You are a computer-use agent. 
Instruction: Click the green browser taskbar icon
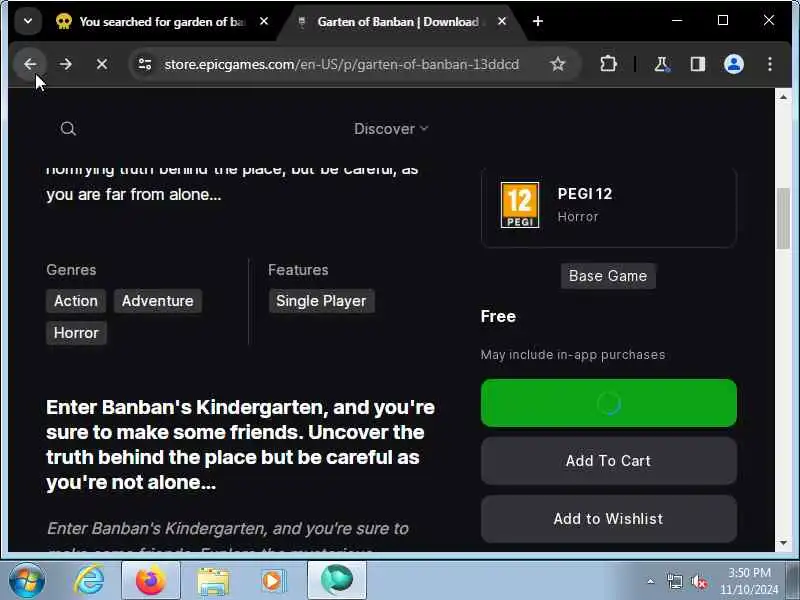click(337, 581)
